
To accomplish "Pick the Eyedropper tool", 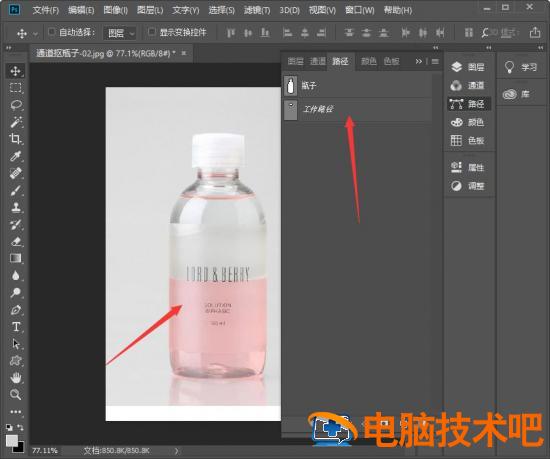I will (16, 156).
